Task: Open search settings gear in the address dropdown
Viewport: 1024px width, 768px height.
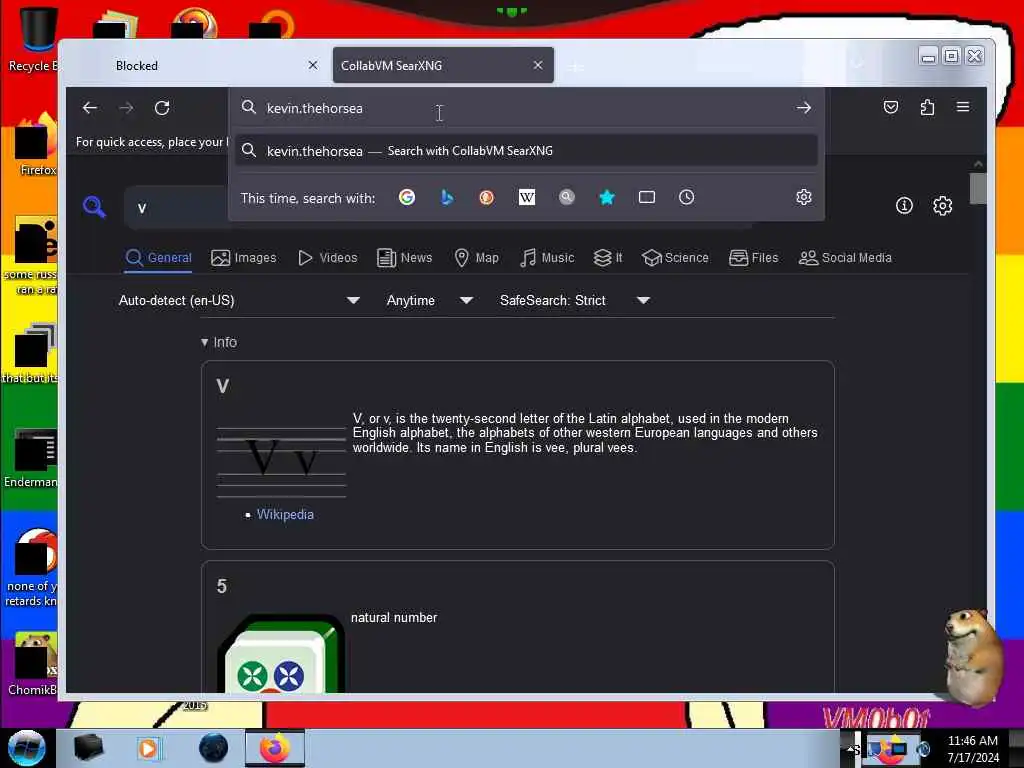Action: coord(804,197)
